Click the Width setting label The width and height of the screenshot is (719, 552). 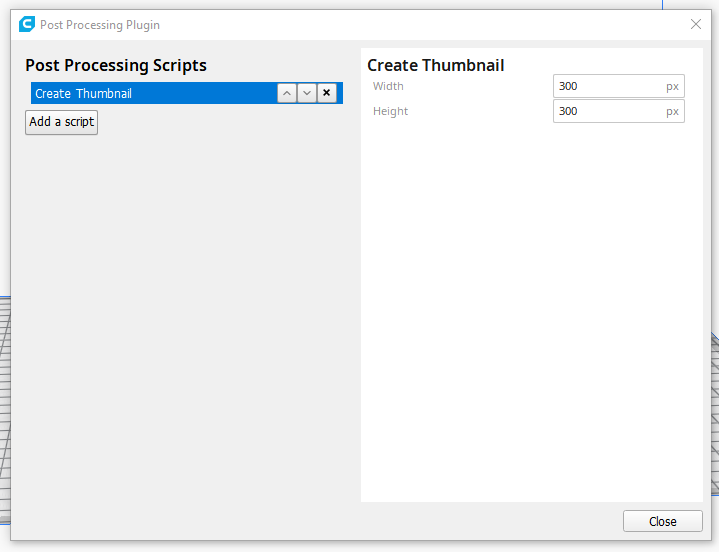(388, 86)
